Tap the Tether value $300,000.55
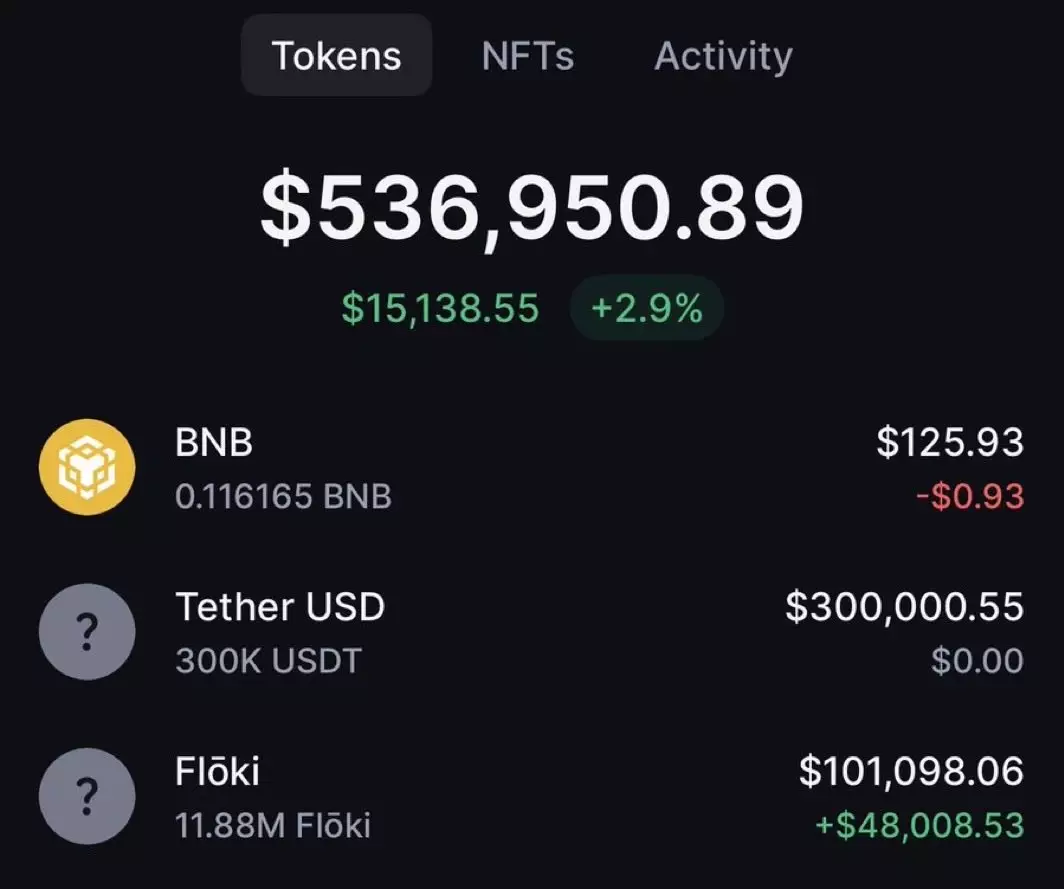 coord(904,607)
